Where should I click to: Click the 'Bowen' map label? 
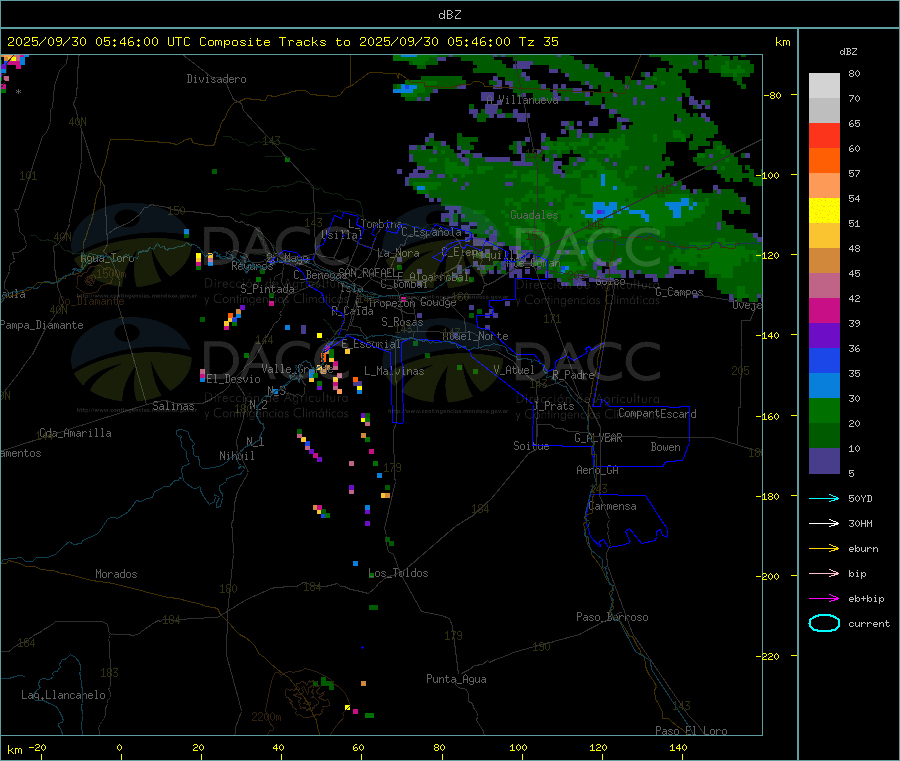[665, 447]
